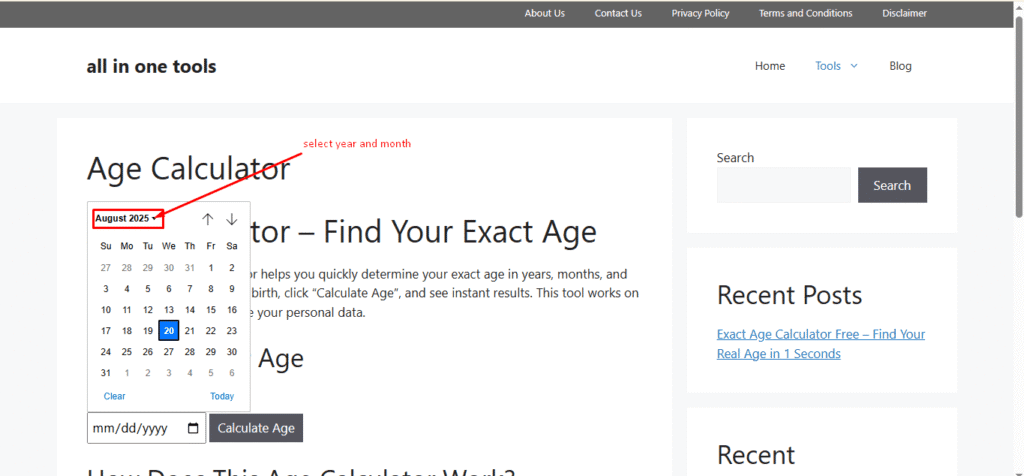Select August 16 in the calendar

[231, 310]
